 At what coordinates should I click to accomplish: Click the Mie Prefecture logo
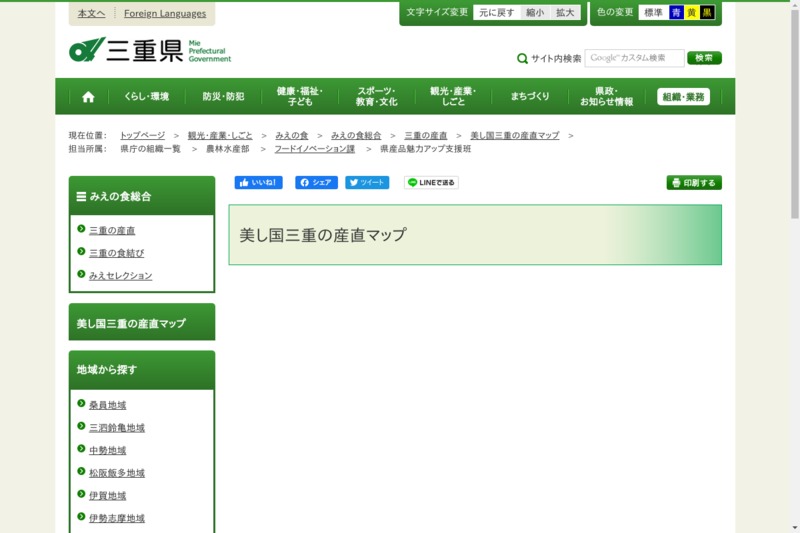pos(149,51)
